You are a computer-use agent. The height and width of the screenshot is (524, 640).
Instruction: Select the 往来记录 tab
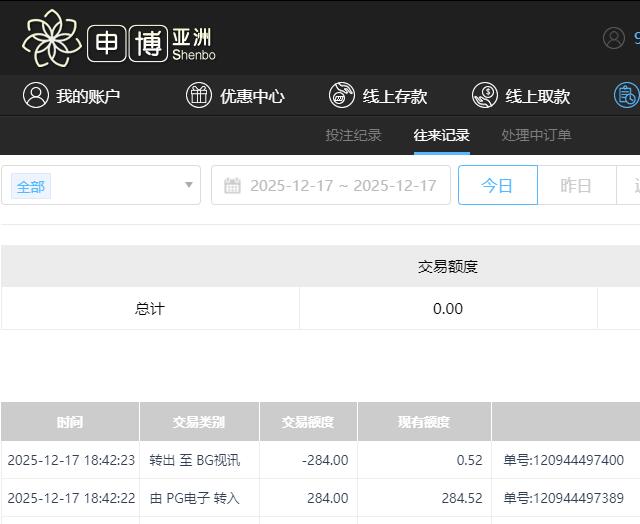point(441,135)
